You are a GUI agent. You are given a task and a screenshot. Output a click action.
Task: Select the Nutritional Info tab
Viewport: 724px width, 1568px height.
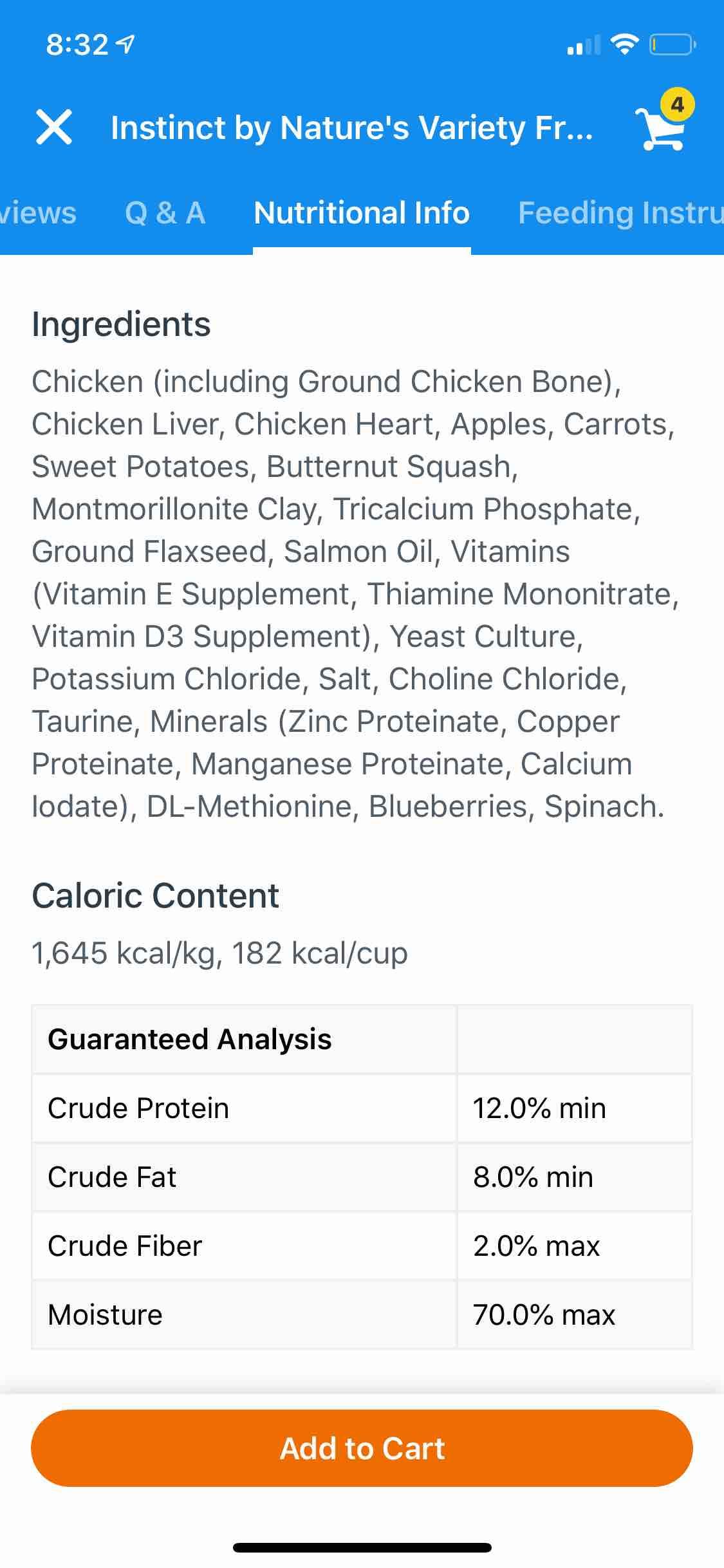coord(362,213)
